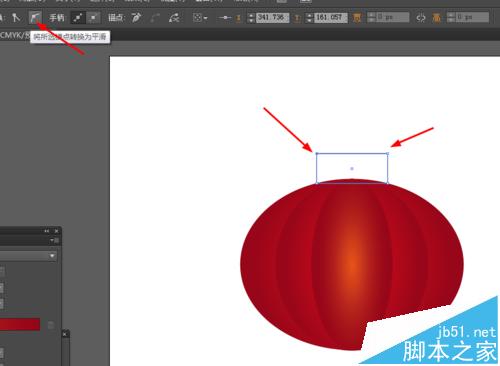This screenshot has height=366, width=500.
Task: Close the small panel below gradient panel
Action: coord(65,334)
